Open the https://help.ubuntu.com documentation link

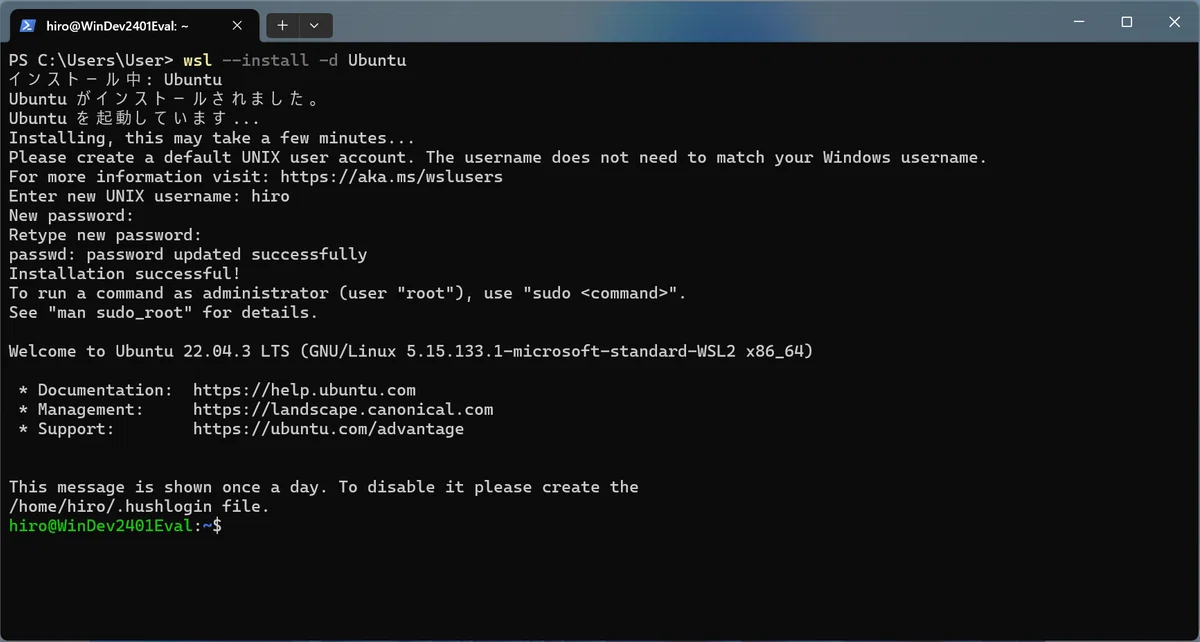(x=304, y=390)
